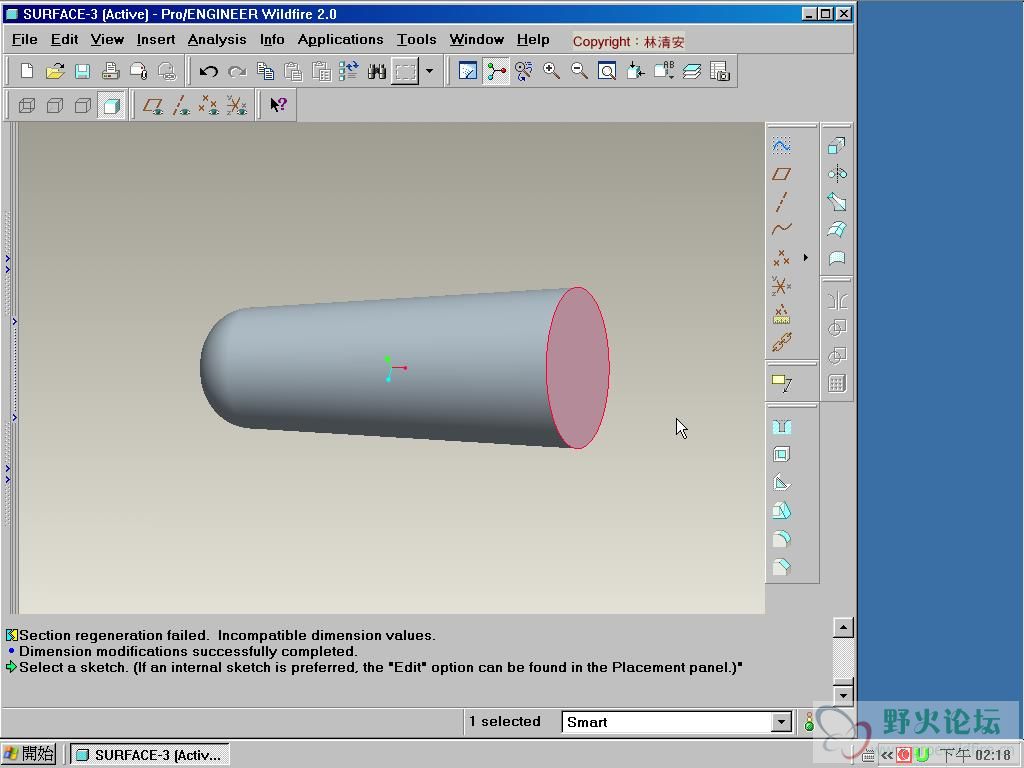Click the Rib tool icon

(x=782, y=483)
